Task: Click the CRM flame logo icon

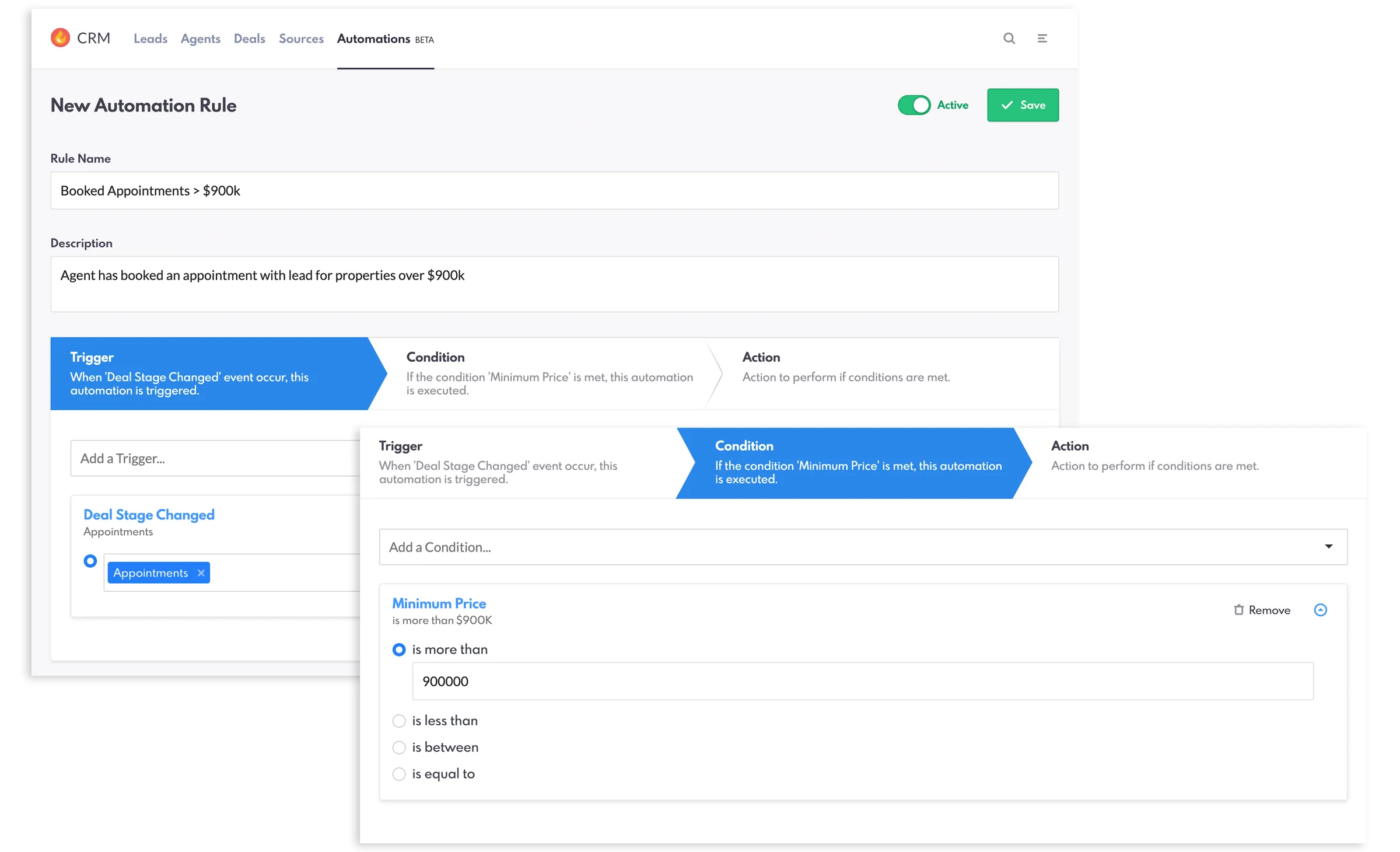Action: tap(60, 38)
